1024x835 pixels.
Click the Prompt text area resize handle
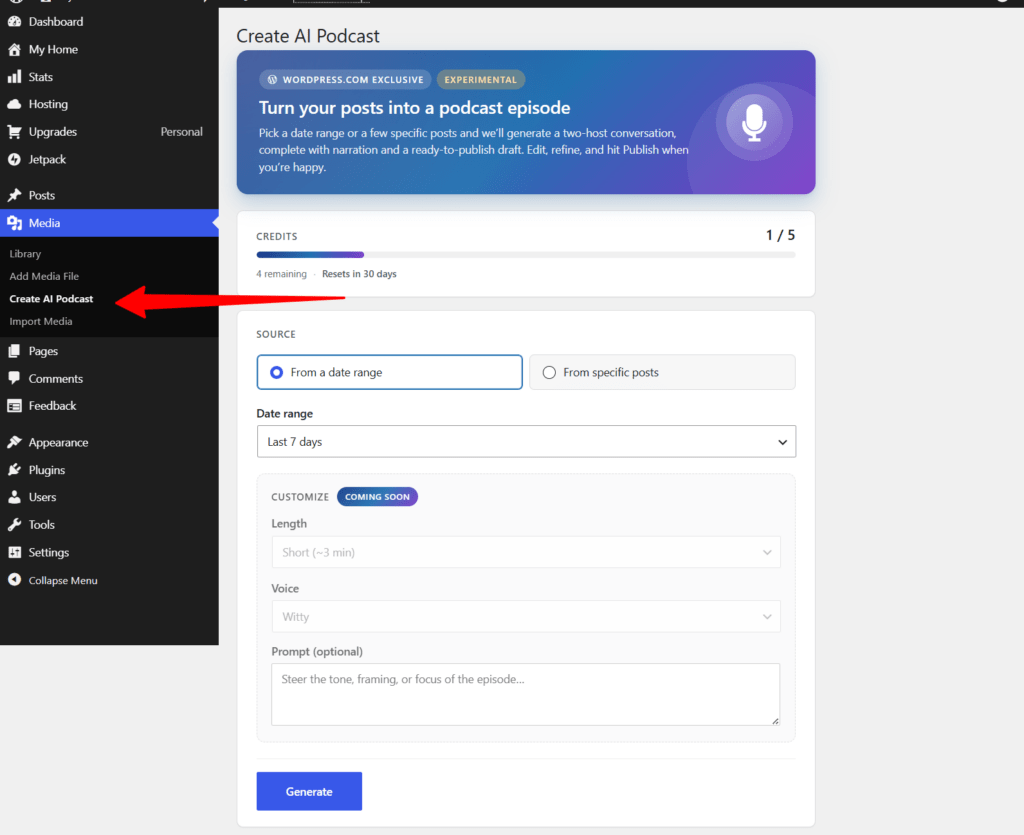point(775,721)
